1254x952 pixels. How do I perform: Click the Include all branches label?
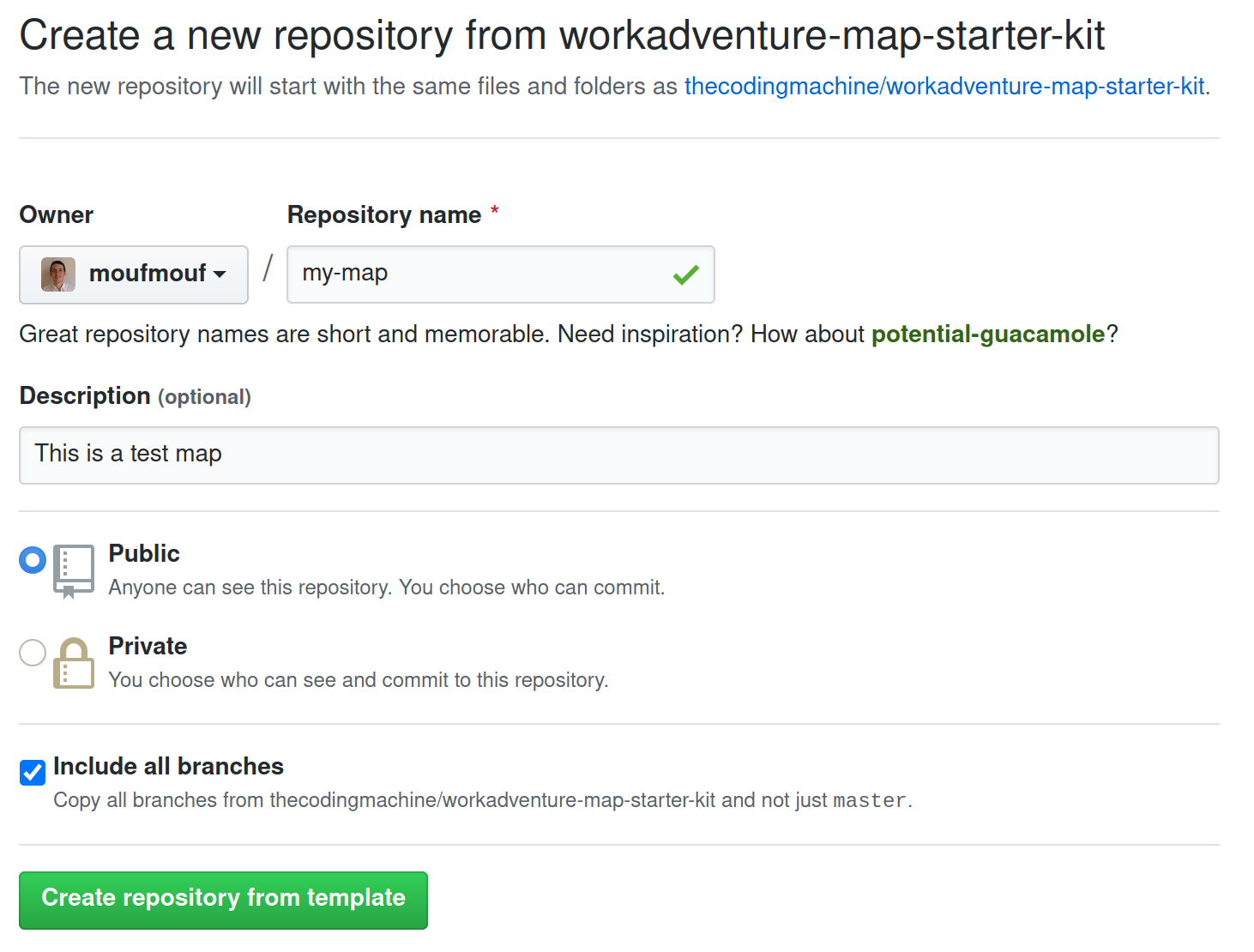[168, 767]
